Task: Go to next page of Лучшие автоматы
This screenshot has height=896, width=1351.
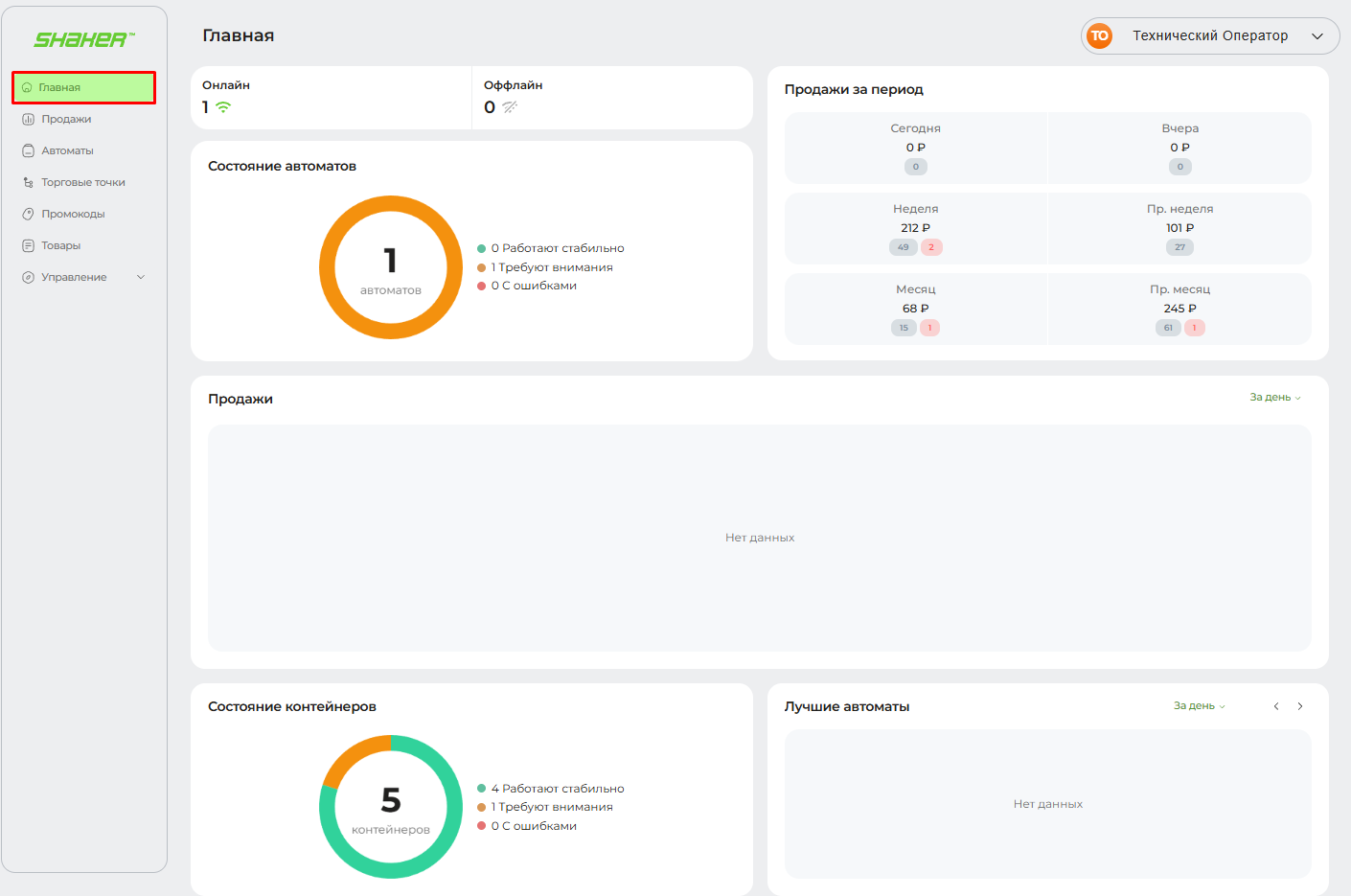Action: (x=1300, y=706)
